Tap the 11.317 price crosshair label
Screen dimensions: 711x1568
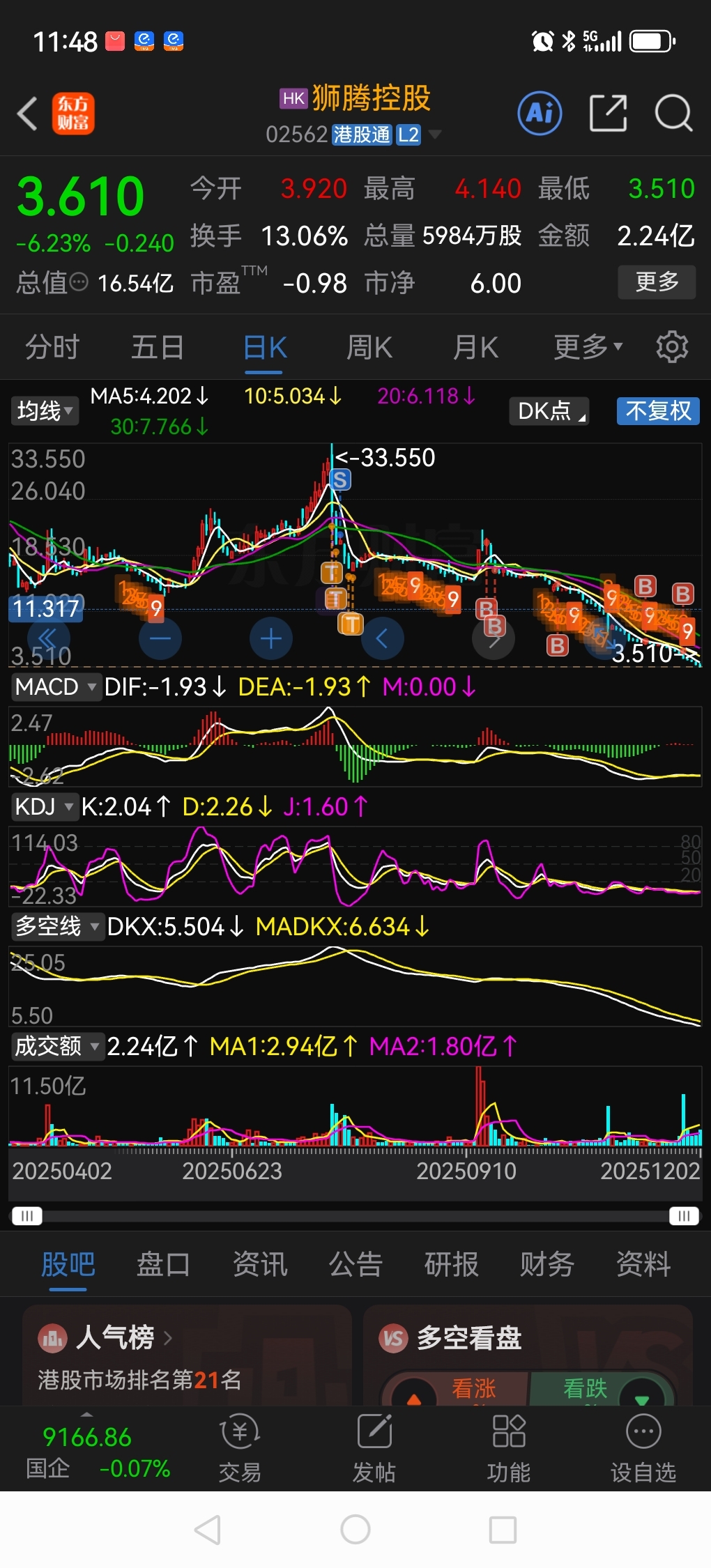click(x=46, y=608)
